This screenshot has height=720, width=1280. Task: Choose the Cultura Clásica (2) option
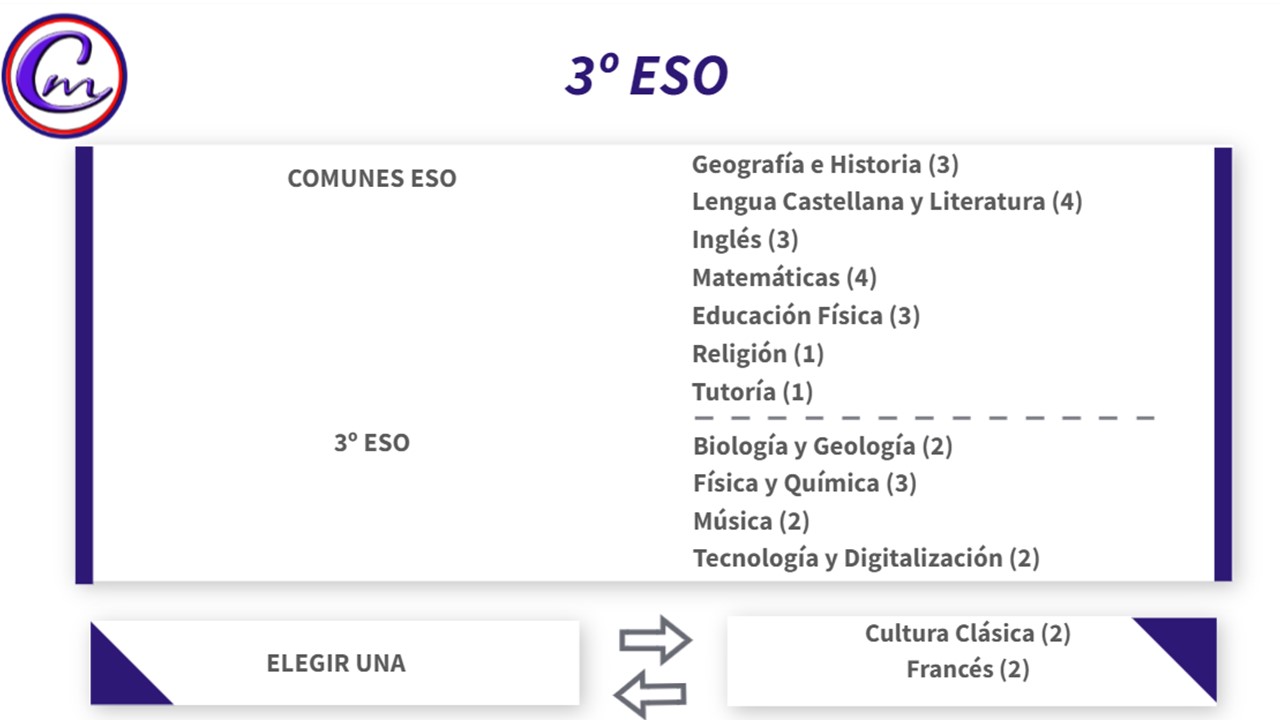(x=967, y=633)
